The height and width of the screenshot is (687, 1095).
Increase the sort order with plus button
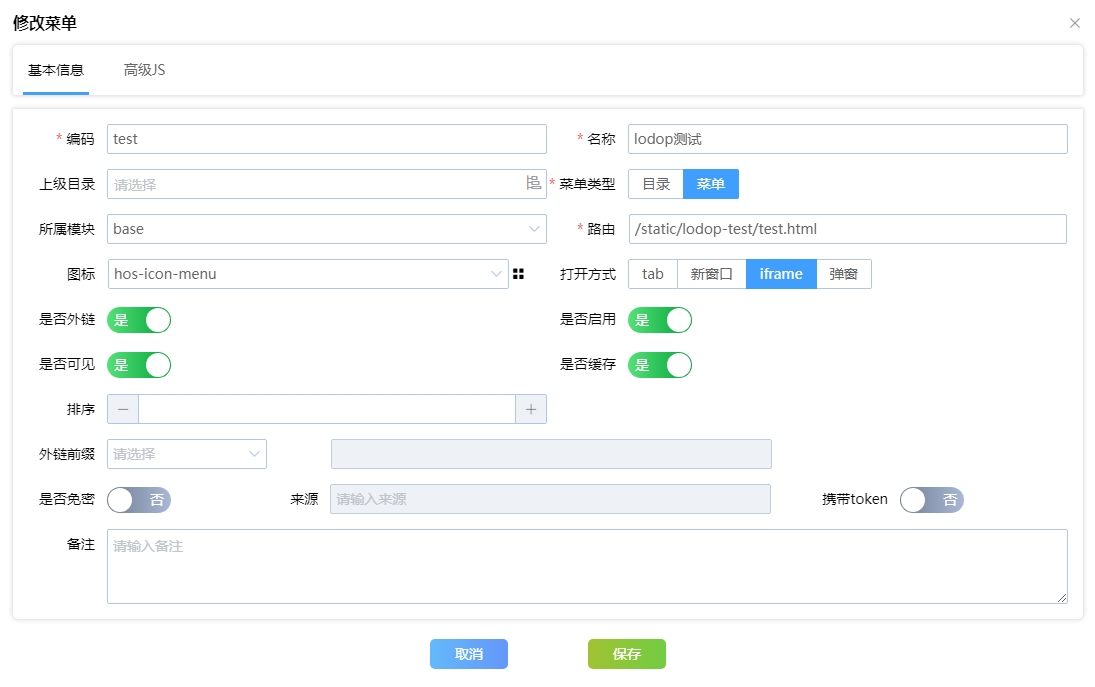click(x=531, y=409)
